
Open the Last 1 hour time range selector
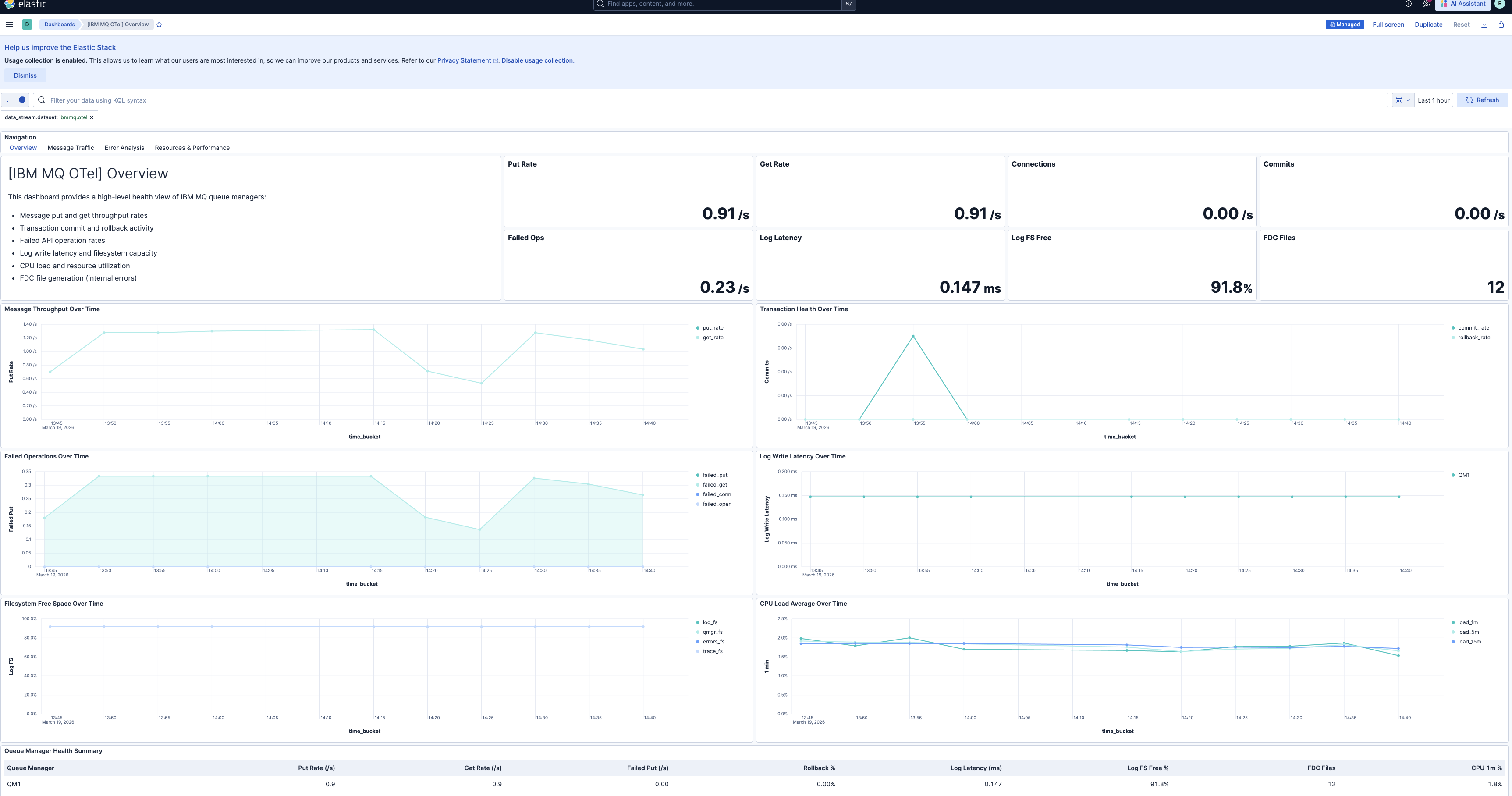1434,100
